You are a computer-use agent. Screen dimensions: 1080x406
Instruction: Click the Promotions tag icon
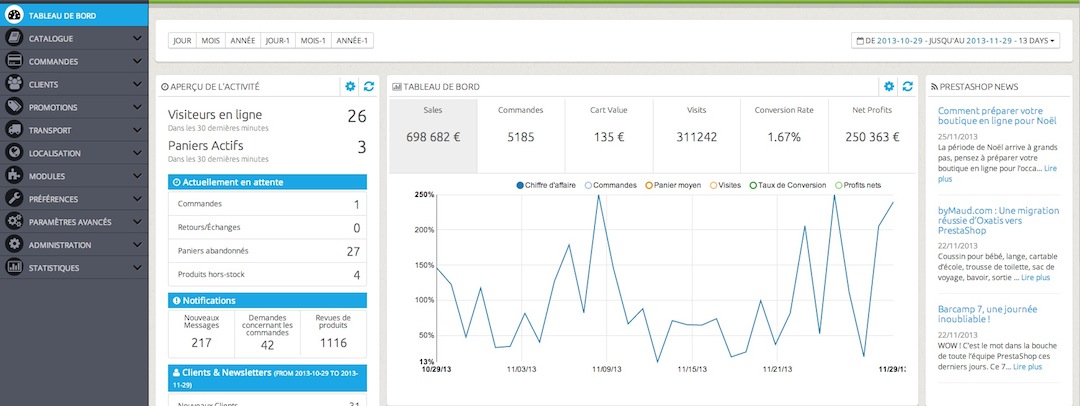coord(14,107)
